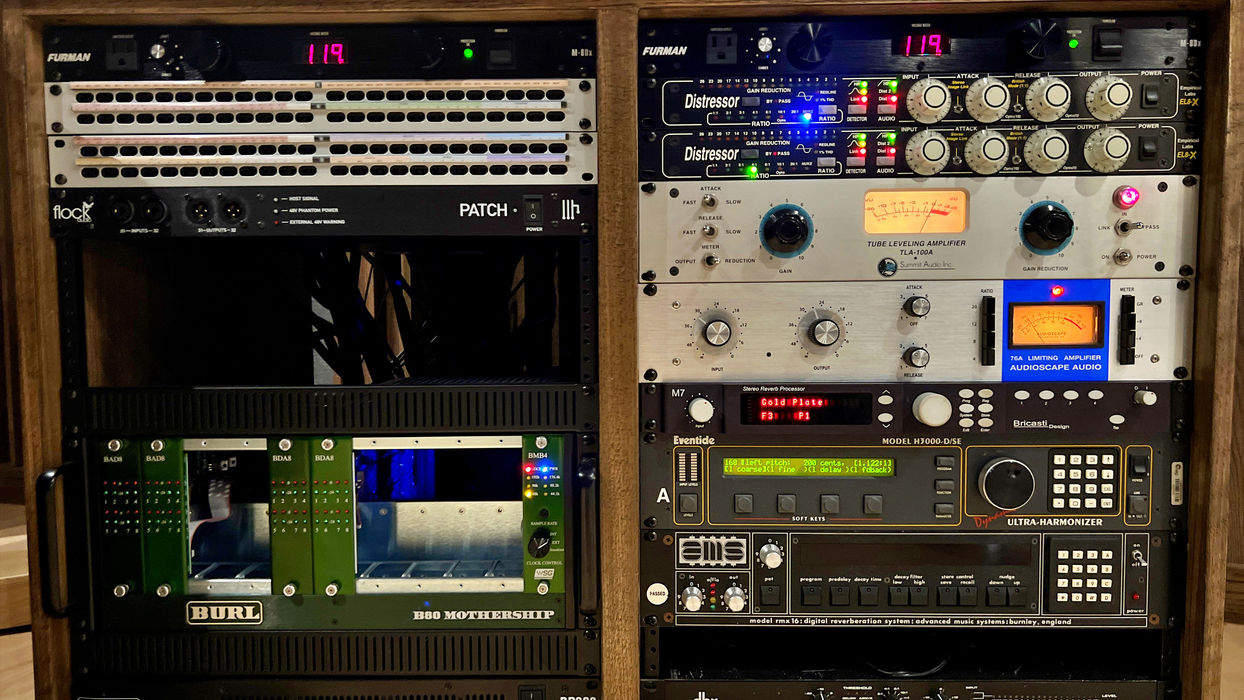Flip the Eventide H3000 power switch
This screenshot has height=700, width=1244.
click(x=1139, y=464)
